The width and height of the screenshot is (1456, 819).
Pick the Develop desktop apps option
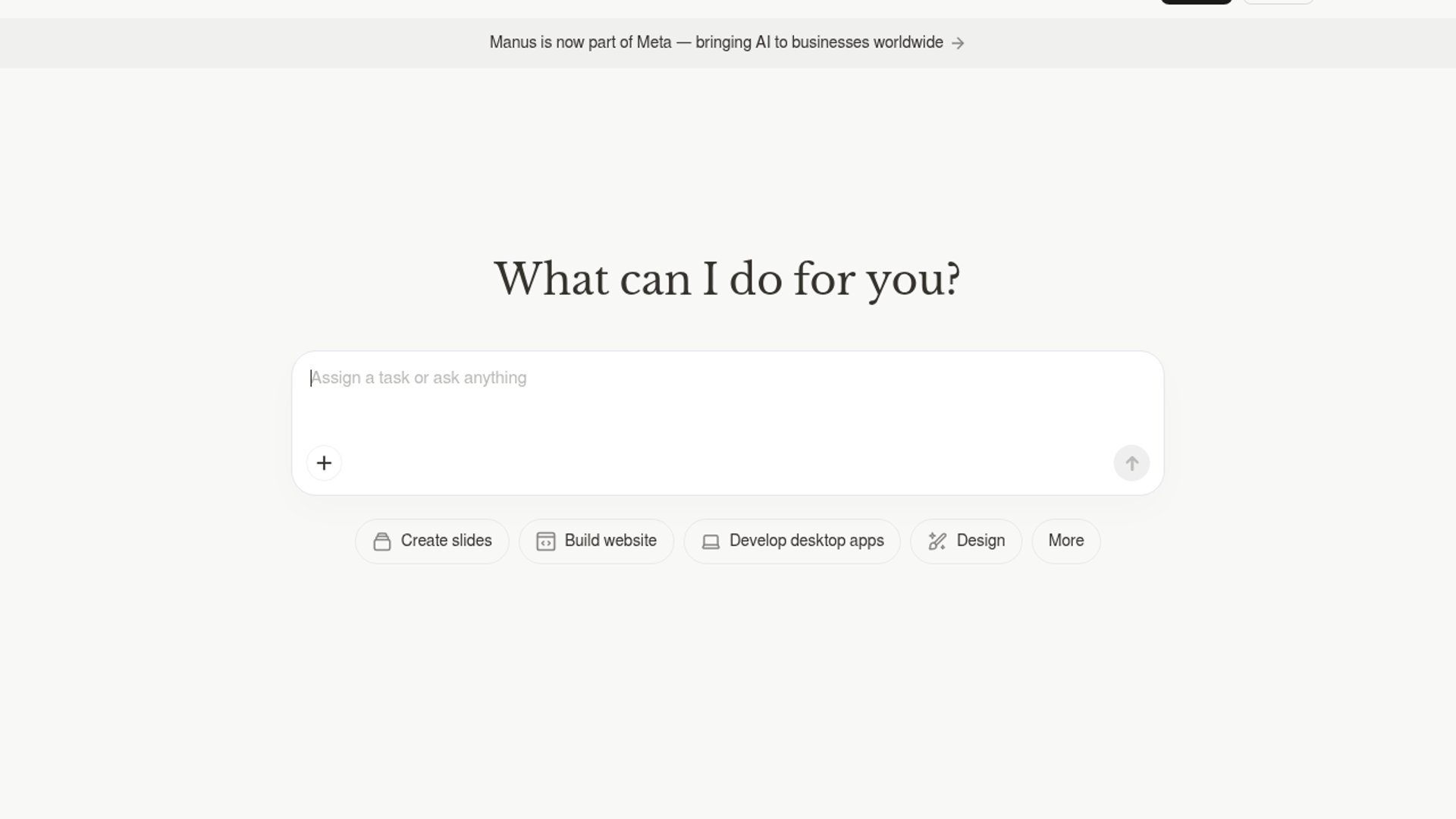click(805, 541)
